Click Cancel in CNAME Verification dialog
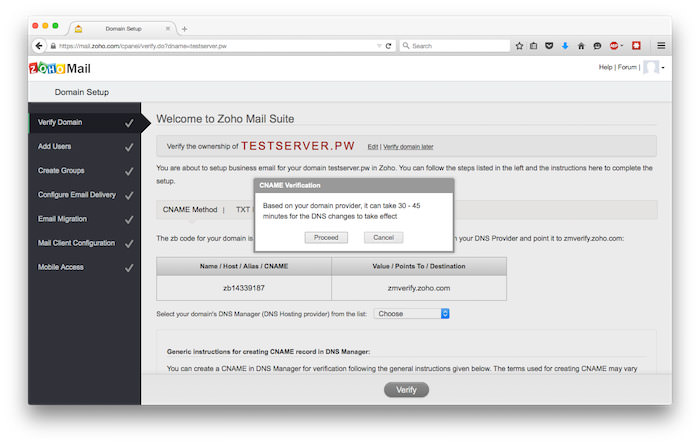This screenshot has width=700, height=445. coord(383,237)
